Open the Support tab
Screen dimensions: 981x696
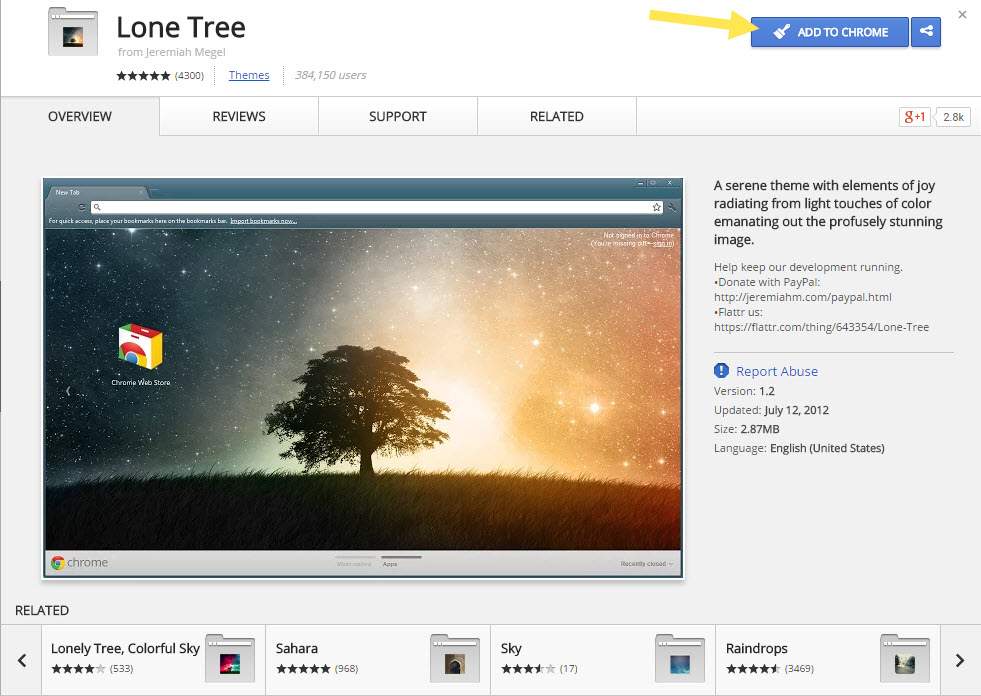(x=398, y=117)
